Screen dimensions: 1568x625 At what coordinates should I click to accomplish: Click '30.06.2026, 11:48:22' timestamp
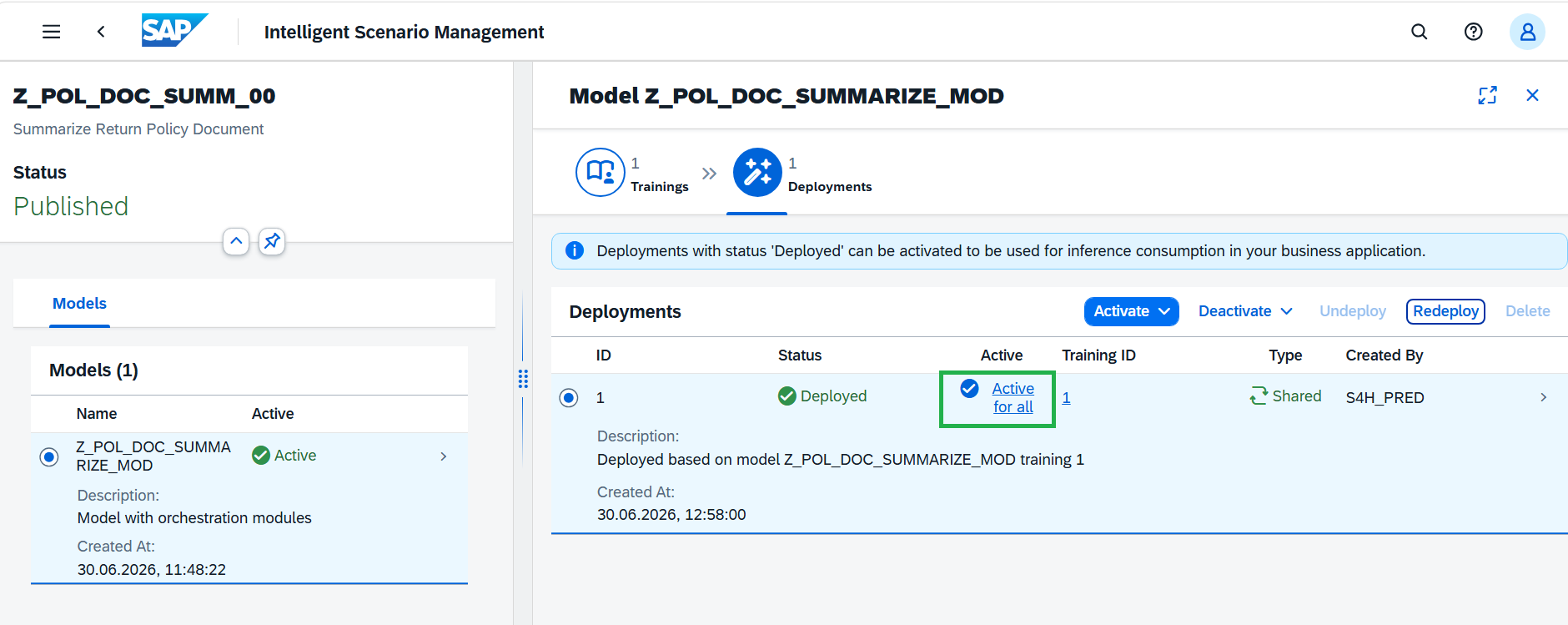click(x=152, y=570)
